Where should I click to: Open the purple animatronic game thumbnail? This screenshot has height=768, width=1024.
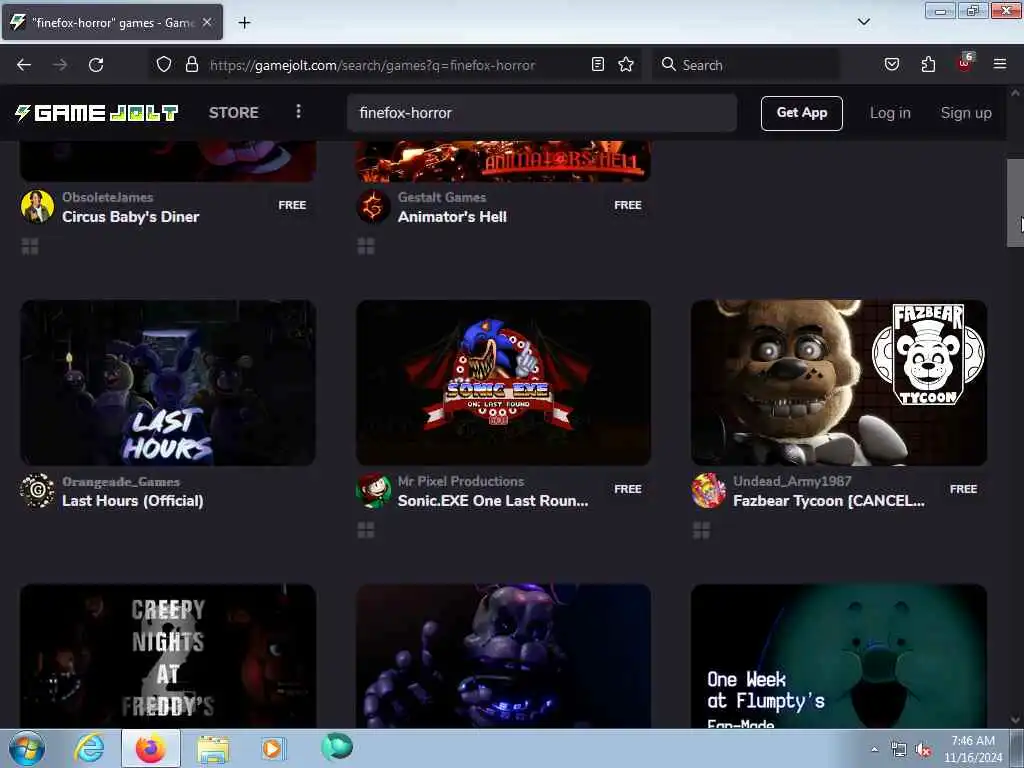pyautogui.click(x=503, y=656)
